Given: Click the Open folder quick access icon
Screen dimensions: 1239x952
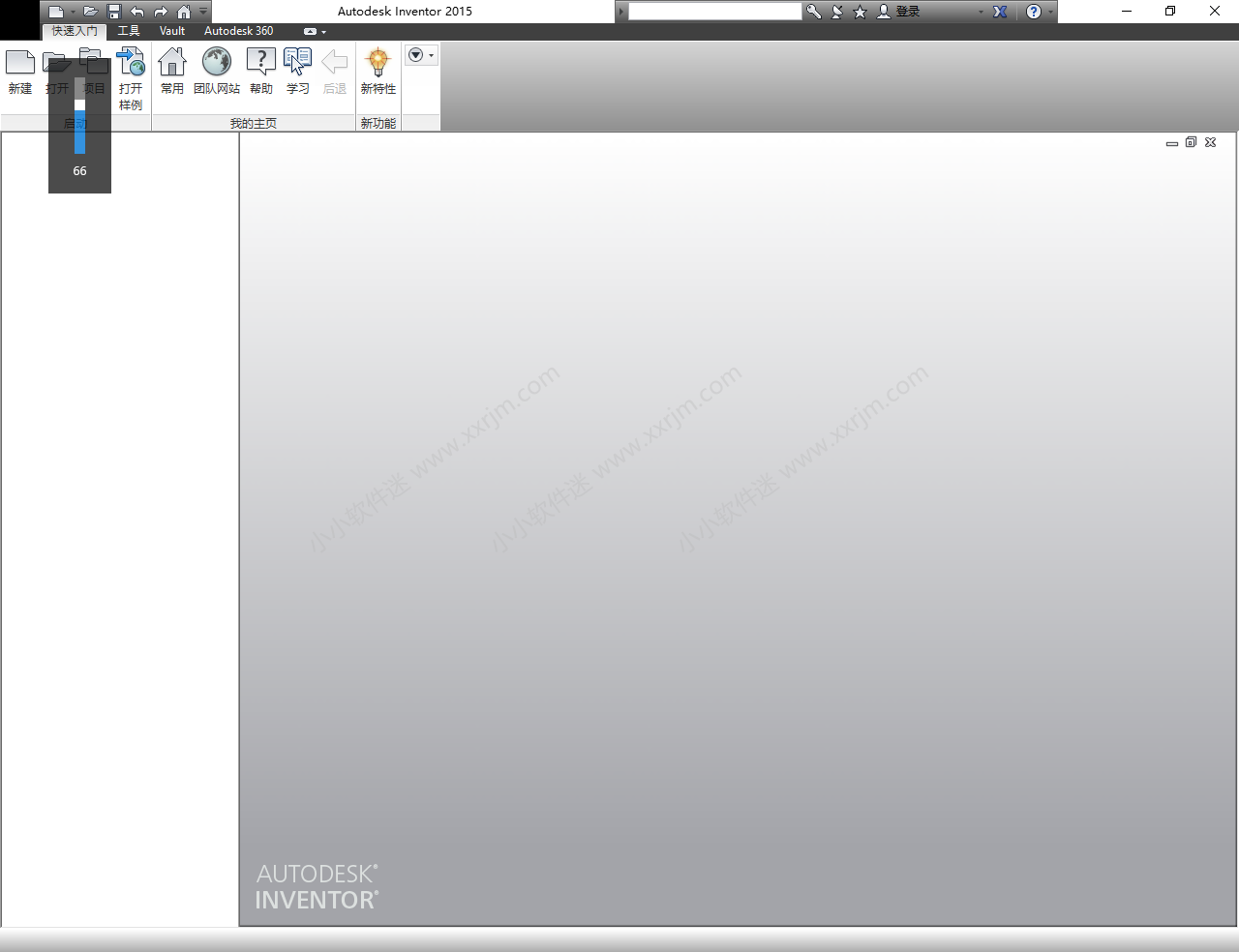Looking at the screenshot, I should click(90, 12).
